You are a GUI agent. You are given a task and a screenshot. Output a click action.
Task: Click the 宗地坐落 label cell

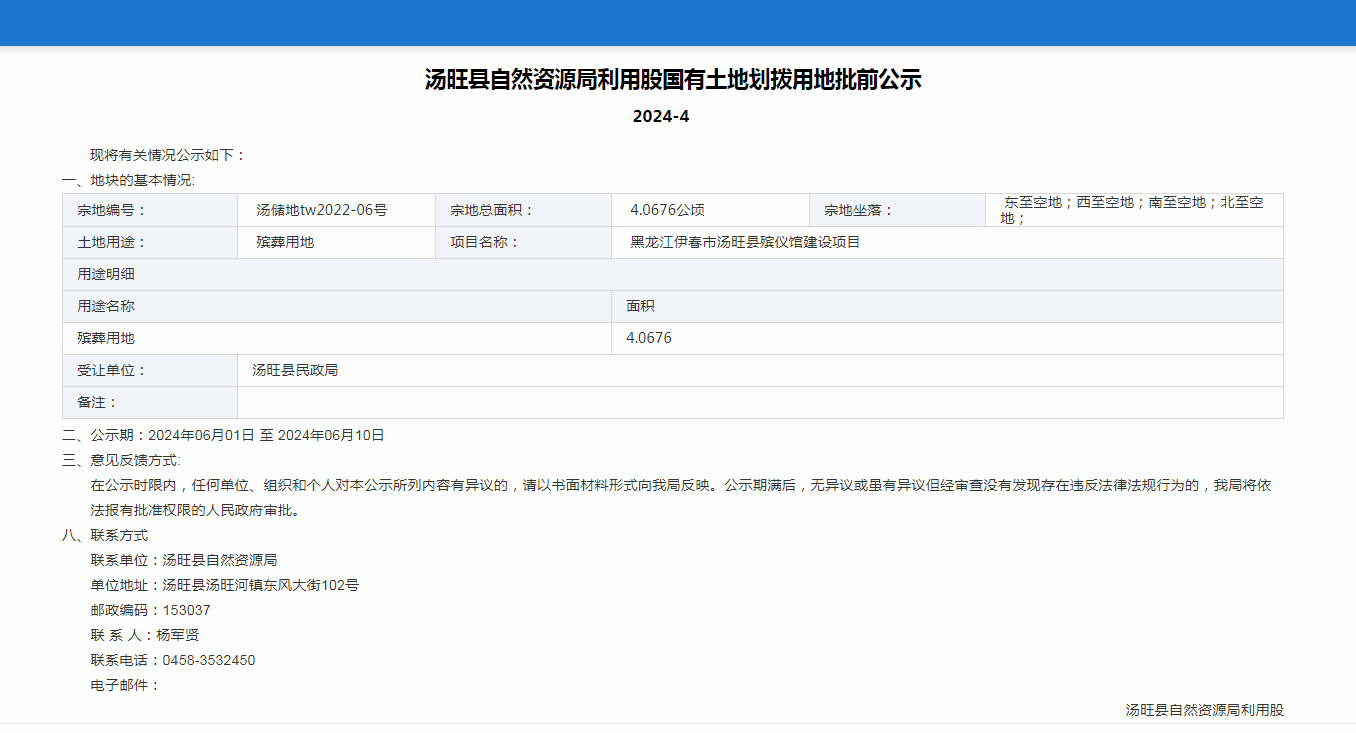[897, 210]
